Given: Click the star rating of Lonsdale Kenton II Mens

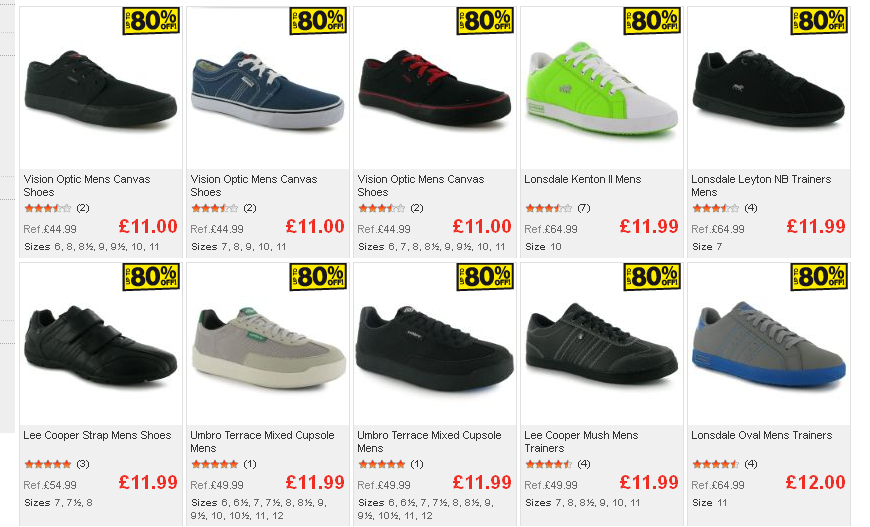Looking at the screenshot, I should 548,209.
